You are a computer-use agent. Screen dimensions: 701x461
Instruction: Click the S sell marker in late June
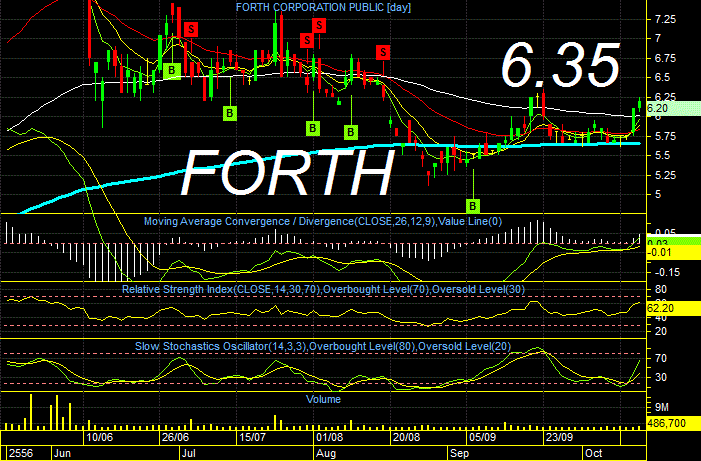point(191,30)
